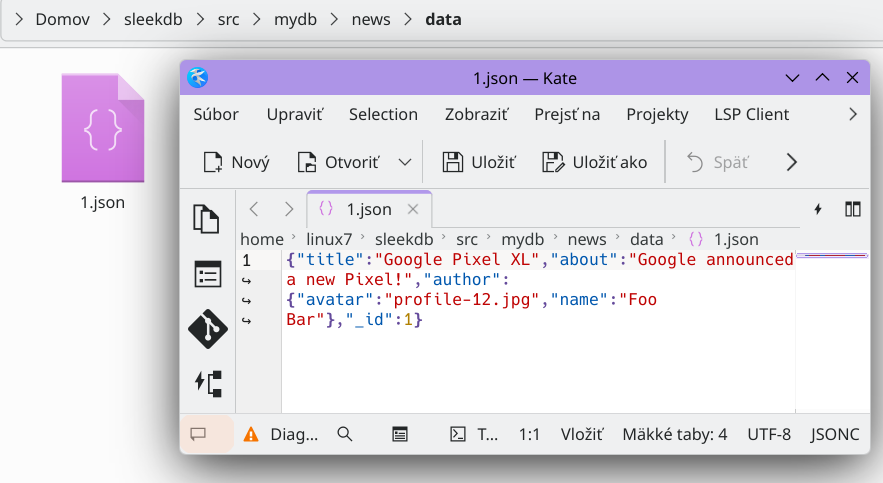Click the quick open lightning icon
Screen dimensions: 883x483
[818, 209]
